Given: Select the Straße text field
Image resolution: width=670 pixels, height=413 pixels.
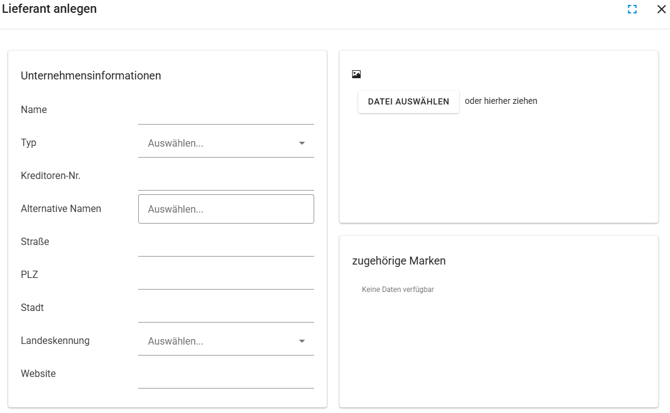Looking at the screenshot, I should [225, 243].
